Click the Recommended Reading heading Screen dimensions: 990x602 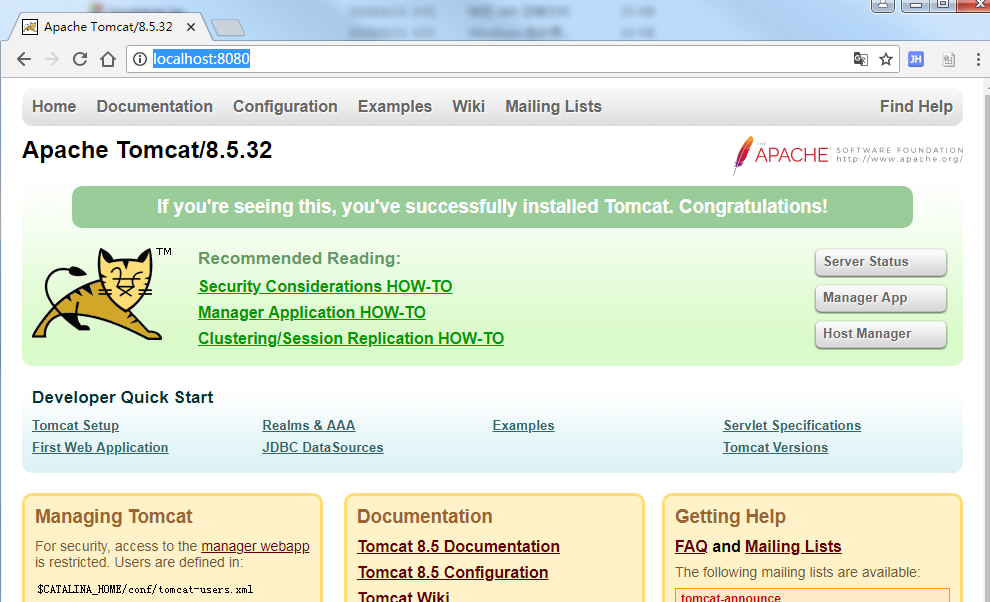[x=299, y=258]
